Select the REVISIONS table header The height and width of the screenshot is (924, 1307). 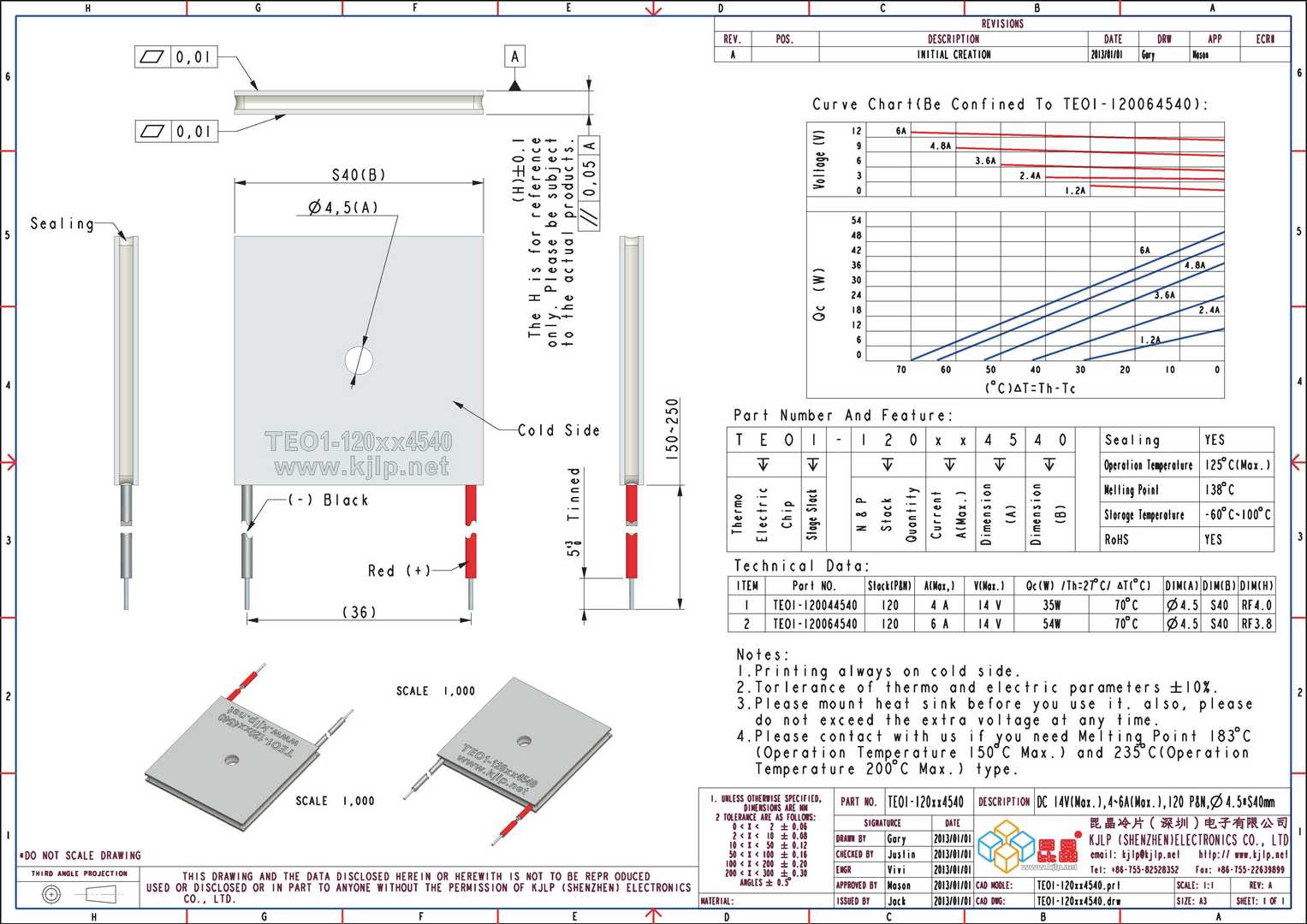(x=1001, y=24)
